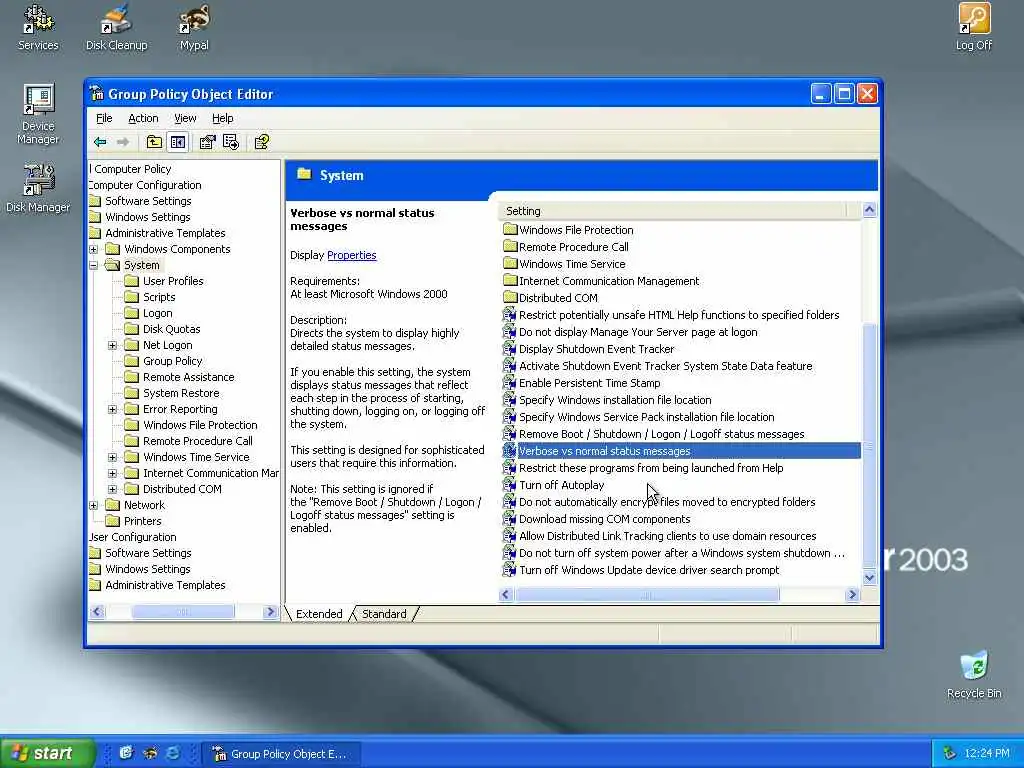
Task: Click the settings list horizontal scroll left arrow
Action: (505, 594)
